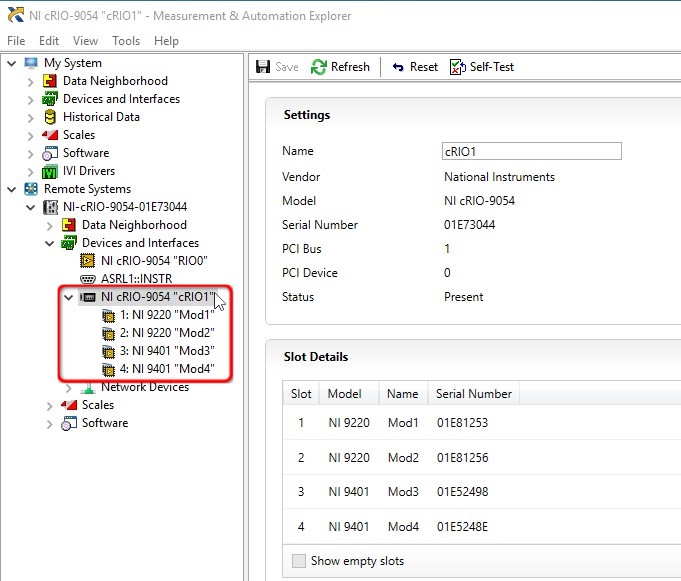This screenshot has width=681, height=581.
Task: Click the Refresh toolbar label
Action: point(350,67)
